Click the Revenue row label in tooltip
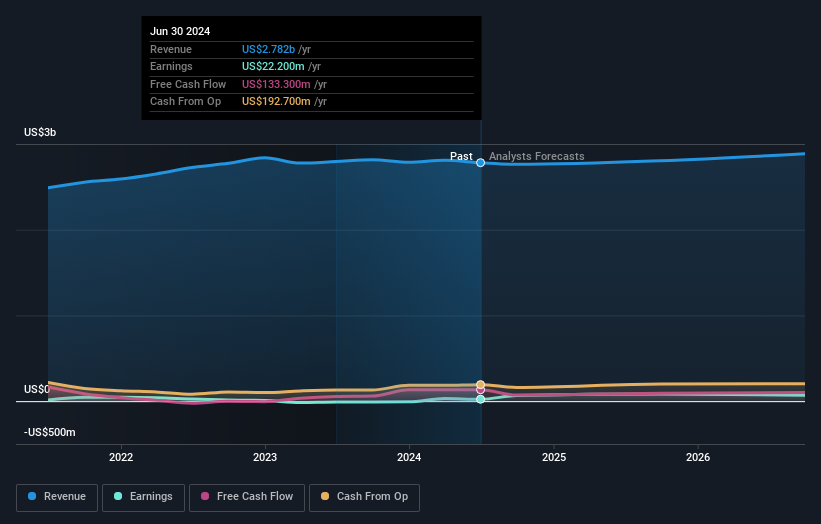 171,49
